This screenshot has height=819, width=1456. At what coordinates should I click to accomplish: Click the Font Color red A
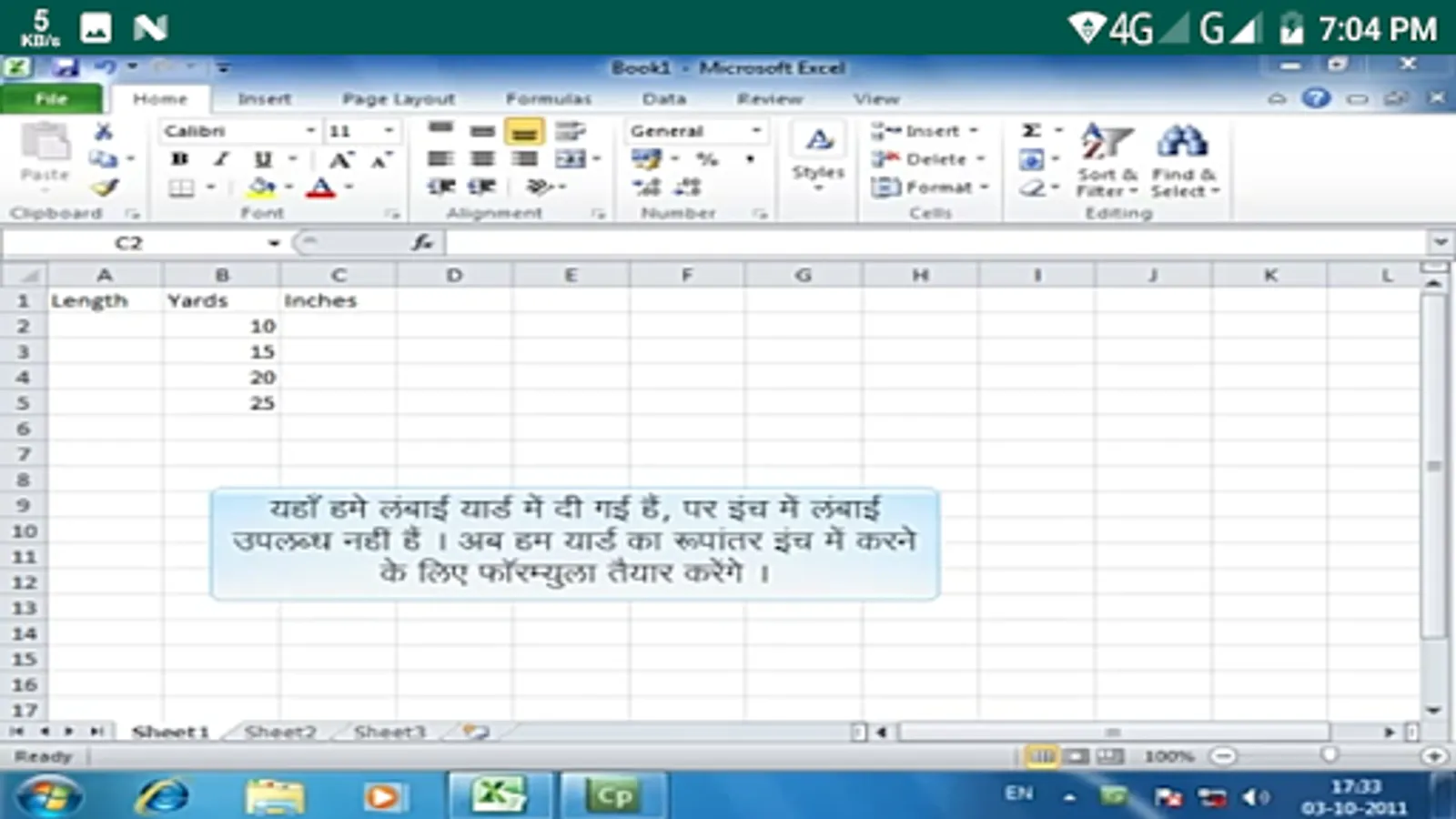click(320, 188)
